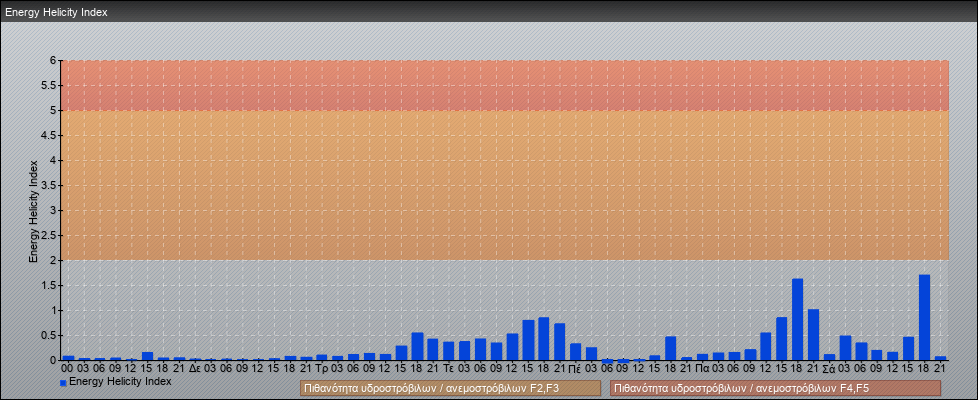
Task: Click the bar above the Πα day label
Action: pyautogui.click(x=702, y=358)
